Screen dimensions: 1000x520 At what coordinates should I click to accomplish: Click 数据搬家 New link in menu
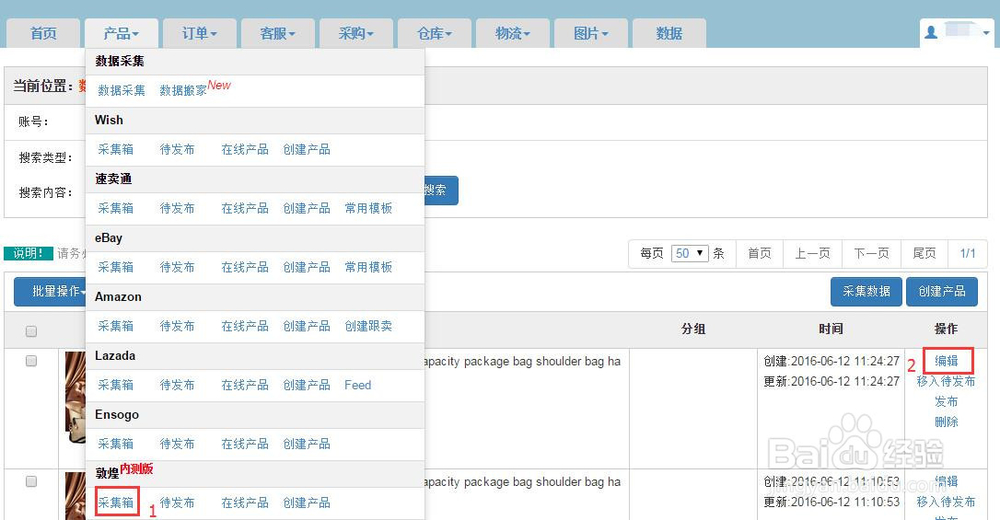tap(195, 89)
